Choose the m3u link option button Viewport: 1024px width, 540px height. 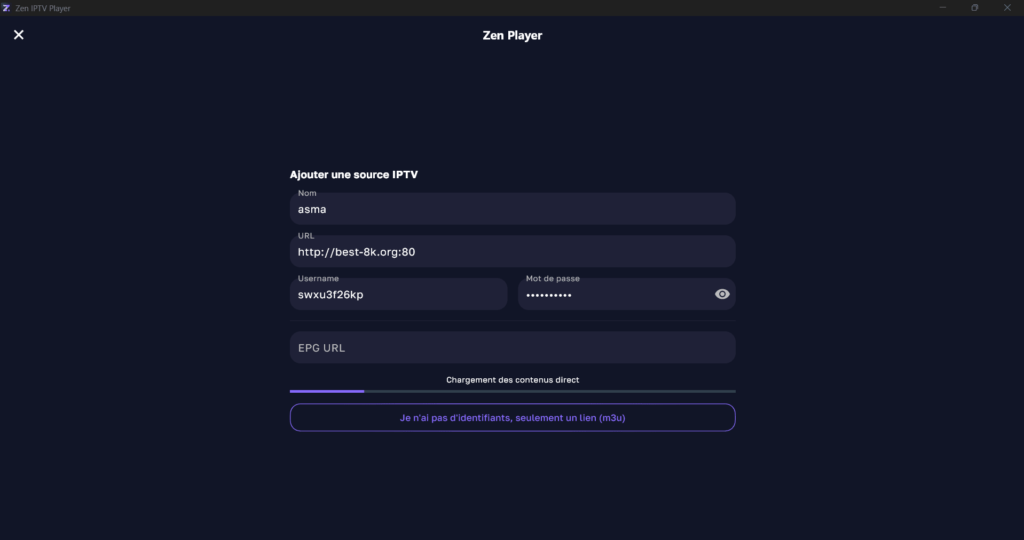click(x=512, y=417)
